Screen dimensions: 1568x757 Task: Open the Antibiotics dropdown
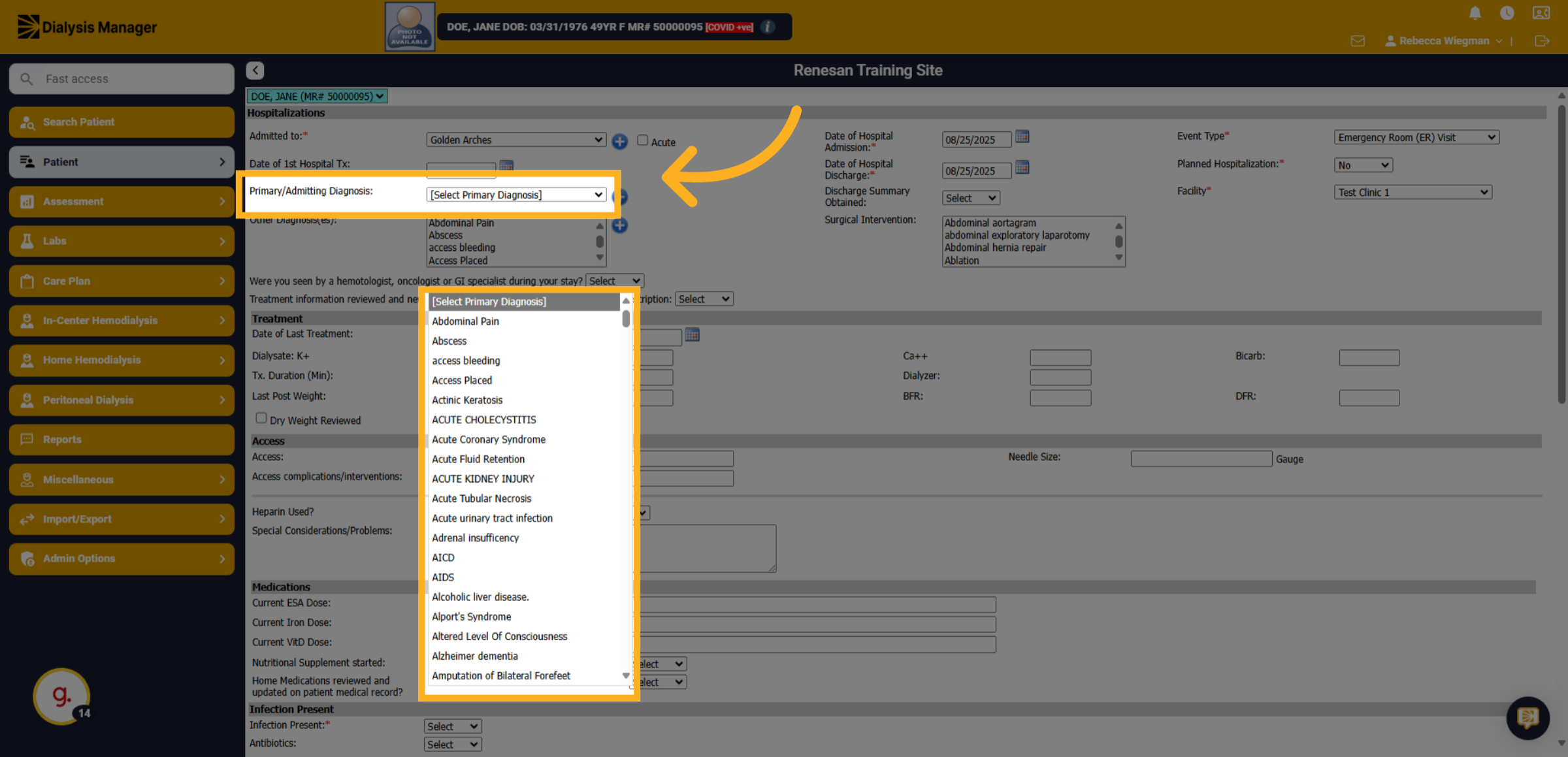tap(453, 744)
